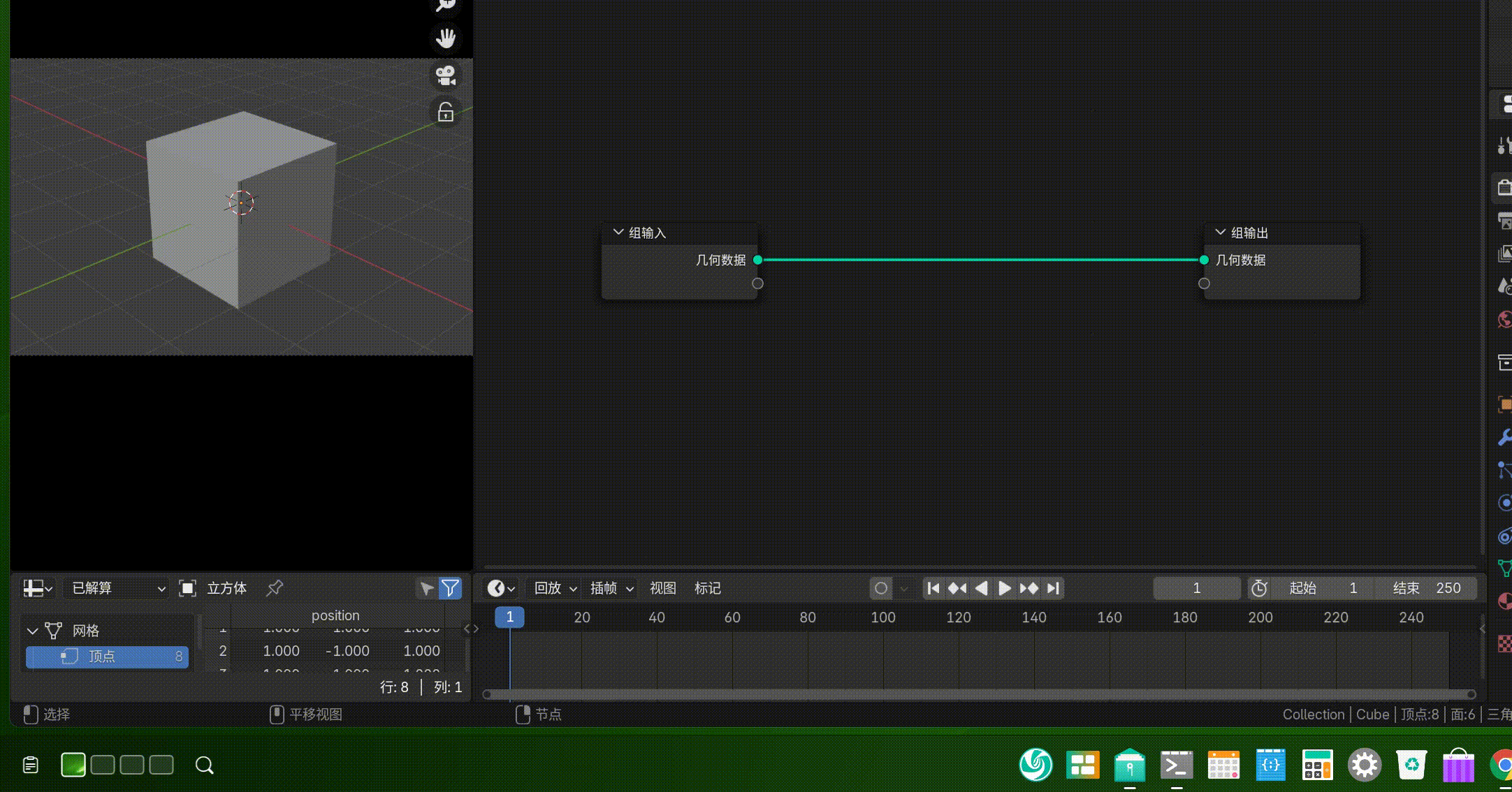The image size is (1512, 792).
Task: Click the timeline horizontal scrollbar
Action: coord(979,694)
